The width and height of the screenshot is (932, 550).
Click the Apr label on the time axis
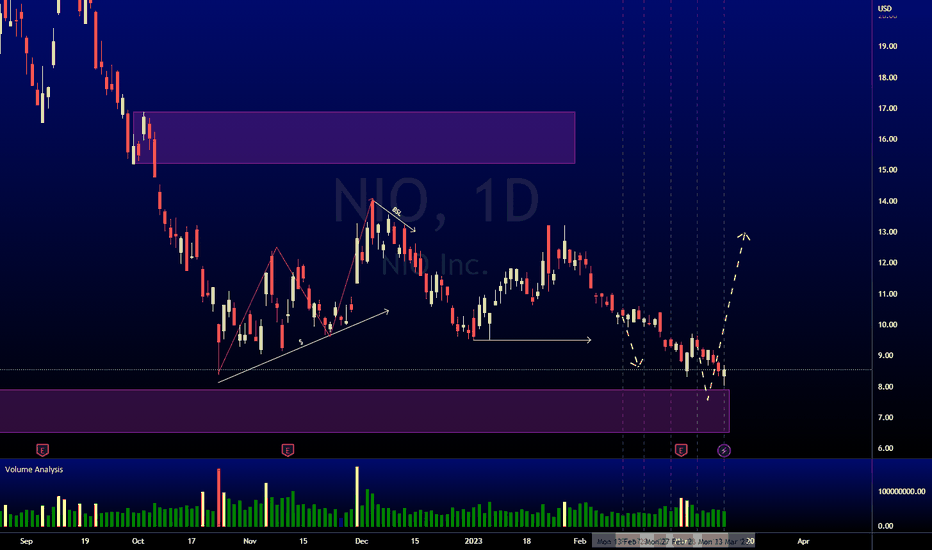803,541
